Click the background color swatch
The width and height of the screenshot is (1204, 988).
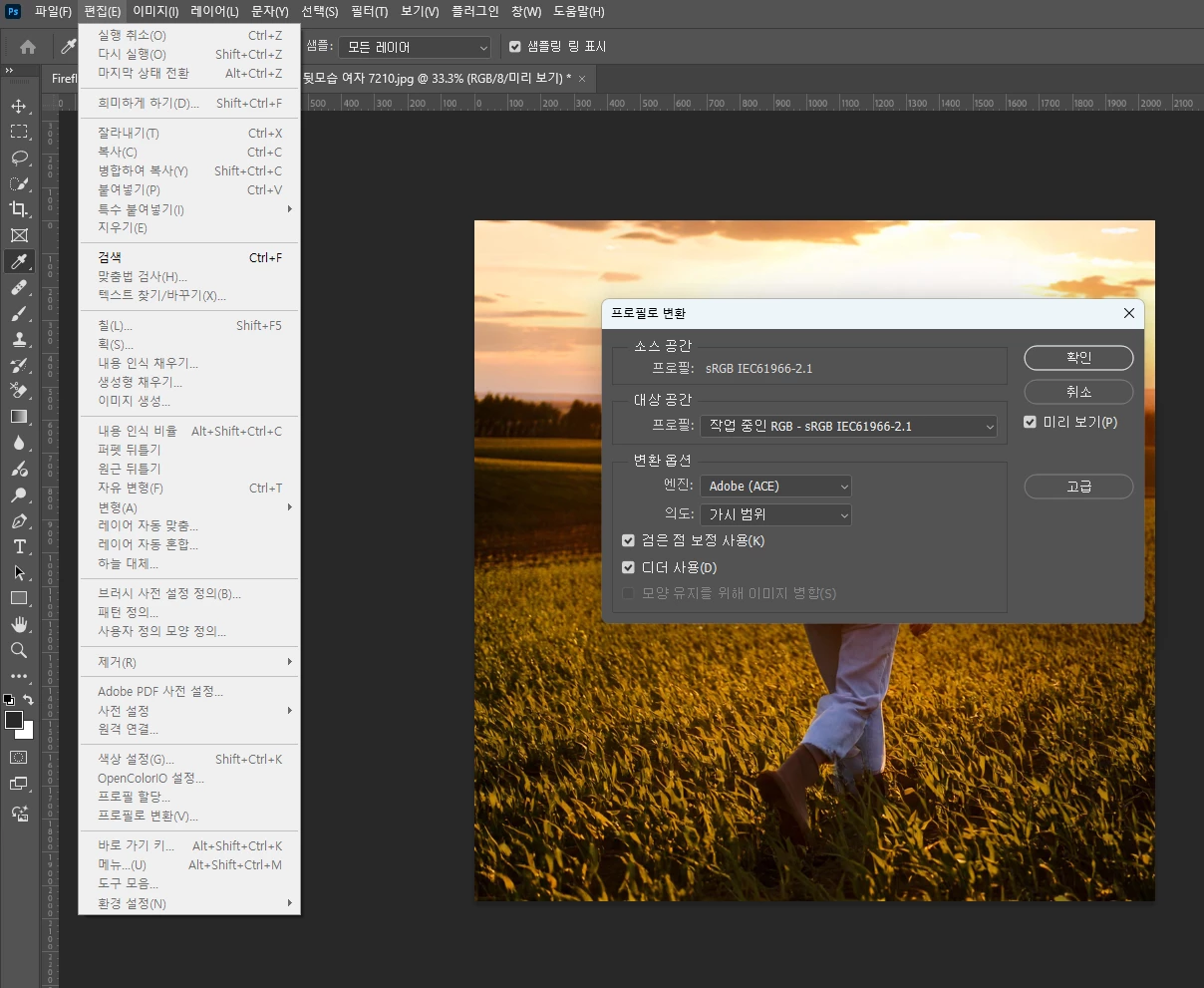[28, 733]
